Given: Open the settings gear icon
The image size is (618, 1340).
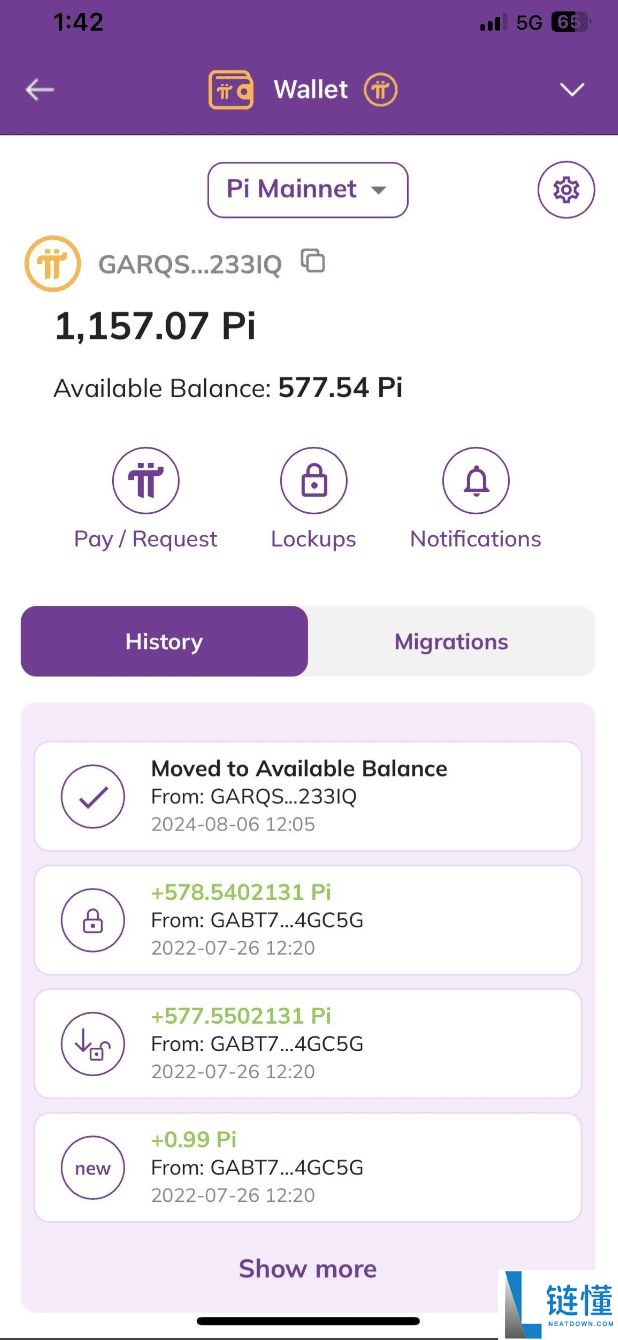Looking at the screenshot, I should (566, 190).
